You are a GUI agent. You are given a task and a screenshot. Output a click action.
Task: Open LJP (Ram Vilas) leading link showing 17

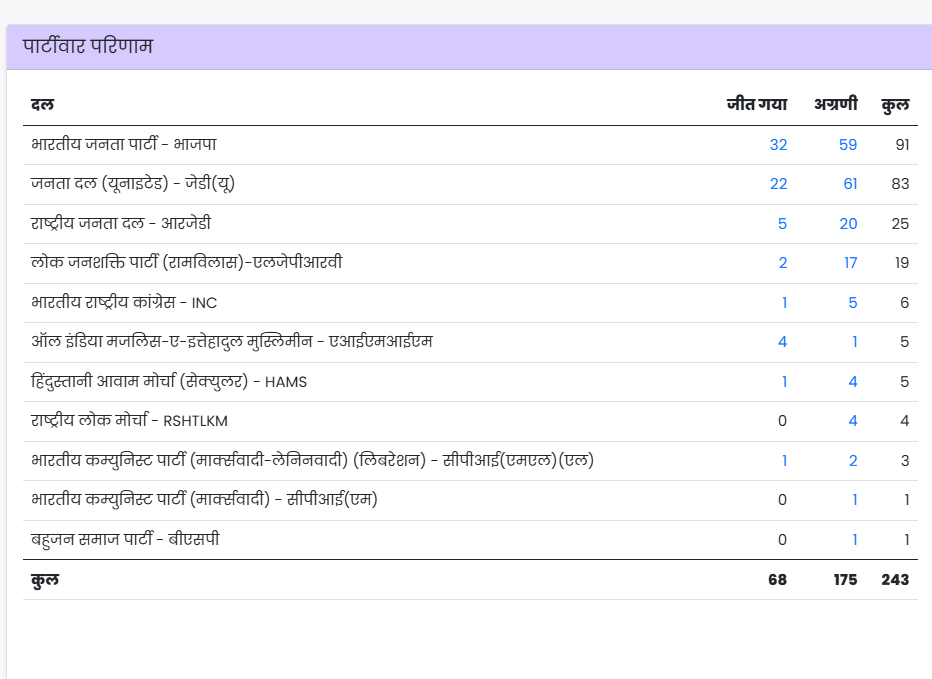(848, 263)
